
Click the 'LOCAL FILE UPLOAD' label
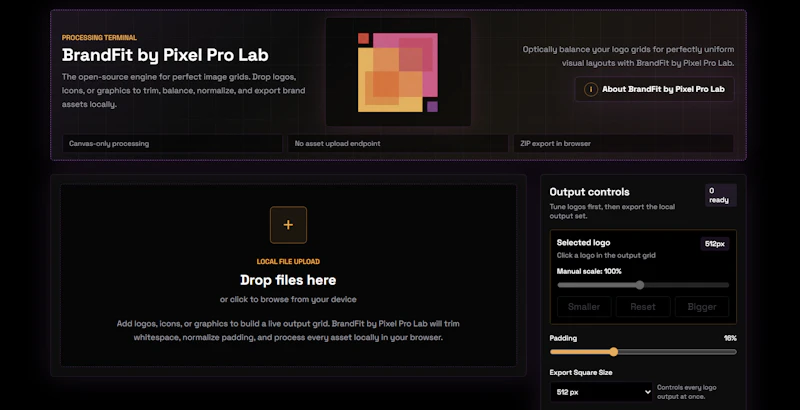pyautogui.click(x=288, y=262)
